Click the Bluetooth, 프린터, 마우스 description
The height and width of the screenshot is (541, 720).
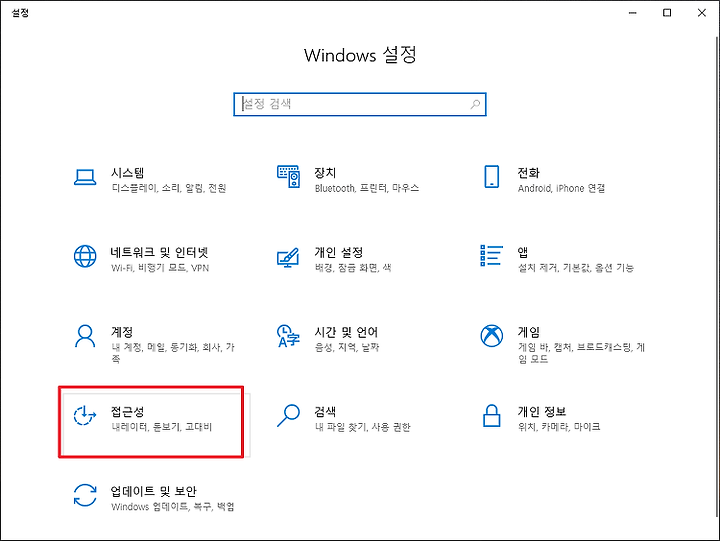tap(367, 188)
